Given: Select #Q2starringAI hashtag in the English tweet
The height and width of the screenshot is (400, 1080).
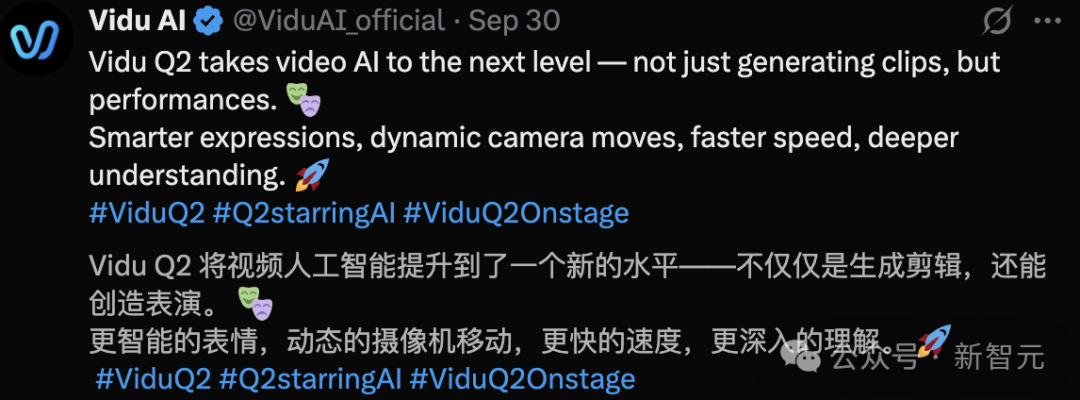Looking at the screenshot, I should point(308,213).
